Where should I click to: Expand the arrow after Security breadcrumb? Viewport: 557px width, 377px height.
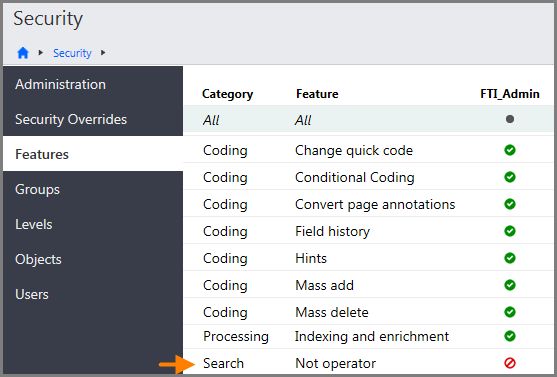pos(103,53)
